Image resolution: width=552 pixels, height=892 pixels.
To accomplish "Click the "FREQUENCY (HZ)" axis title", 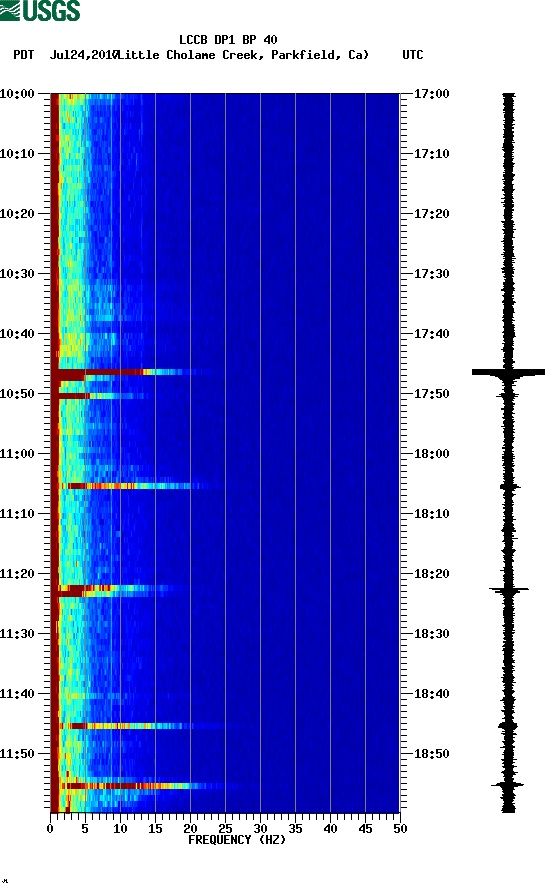I will coord(237,840).
